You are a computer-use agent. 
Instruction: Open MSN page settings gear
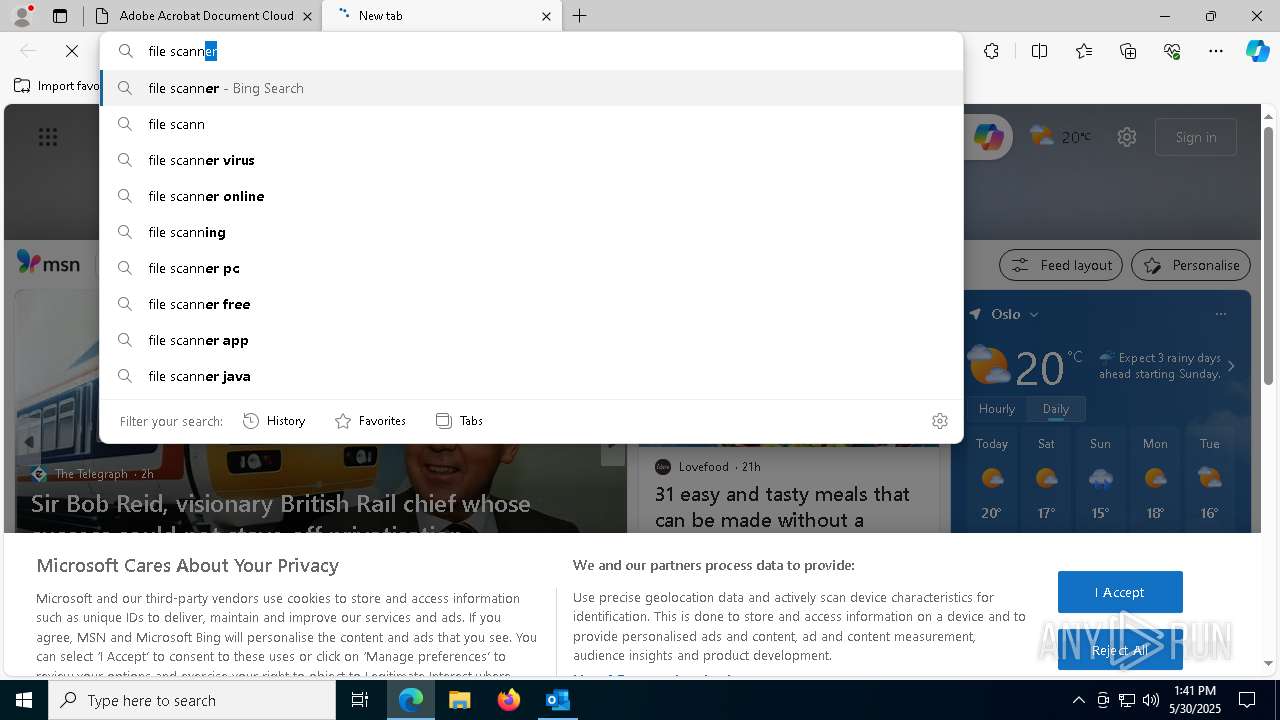(x=1127, y=137)
